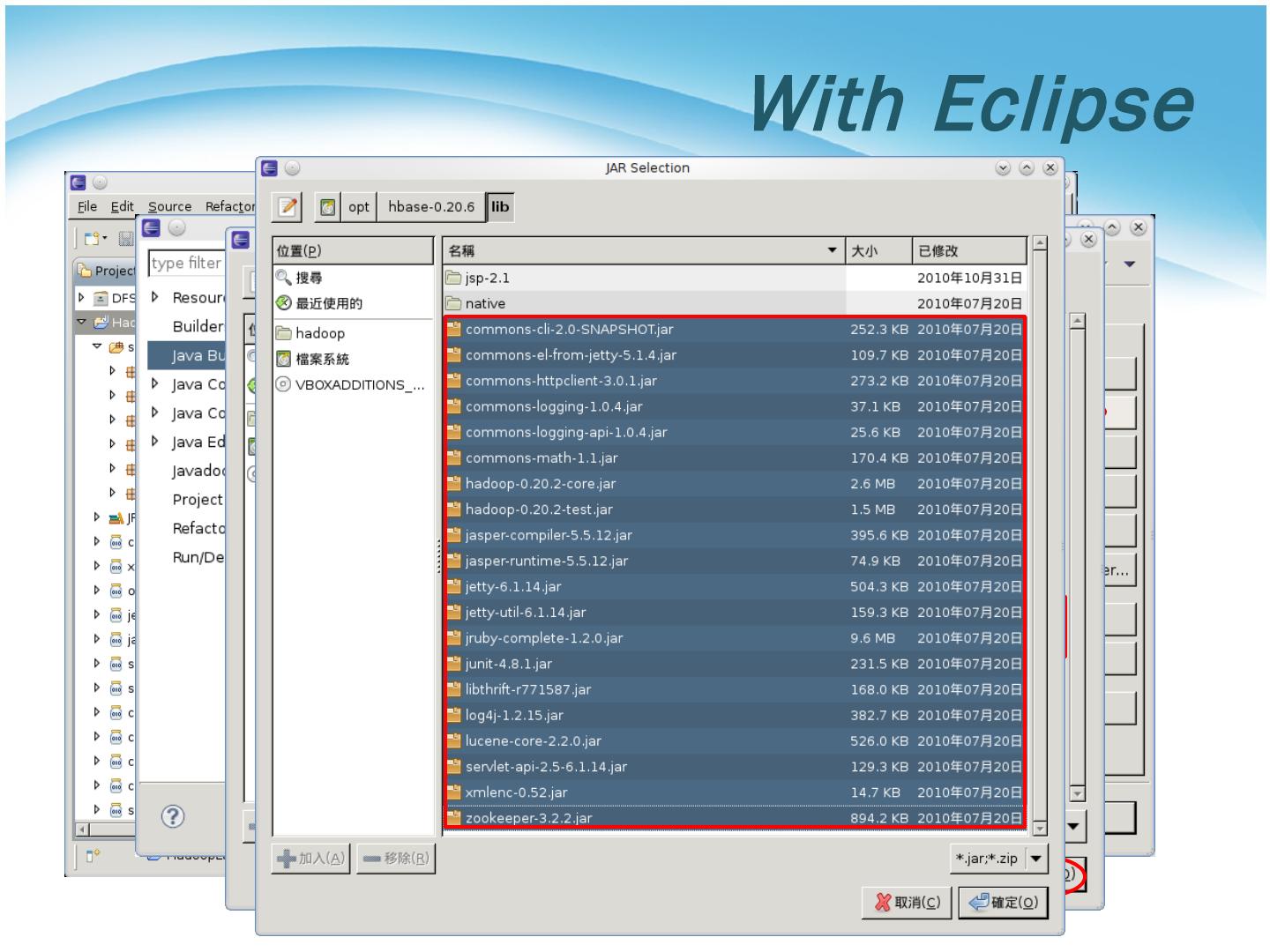Image resolution: width=1270 pixels, height=952 pixels.
Task: Open the VBOXADDITIONS disc in places list
Action: click(353, 384)
